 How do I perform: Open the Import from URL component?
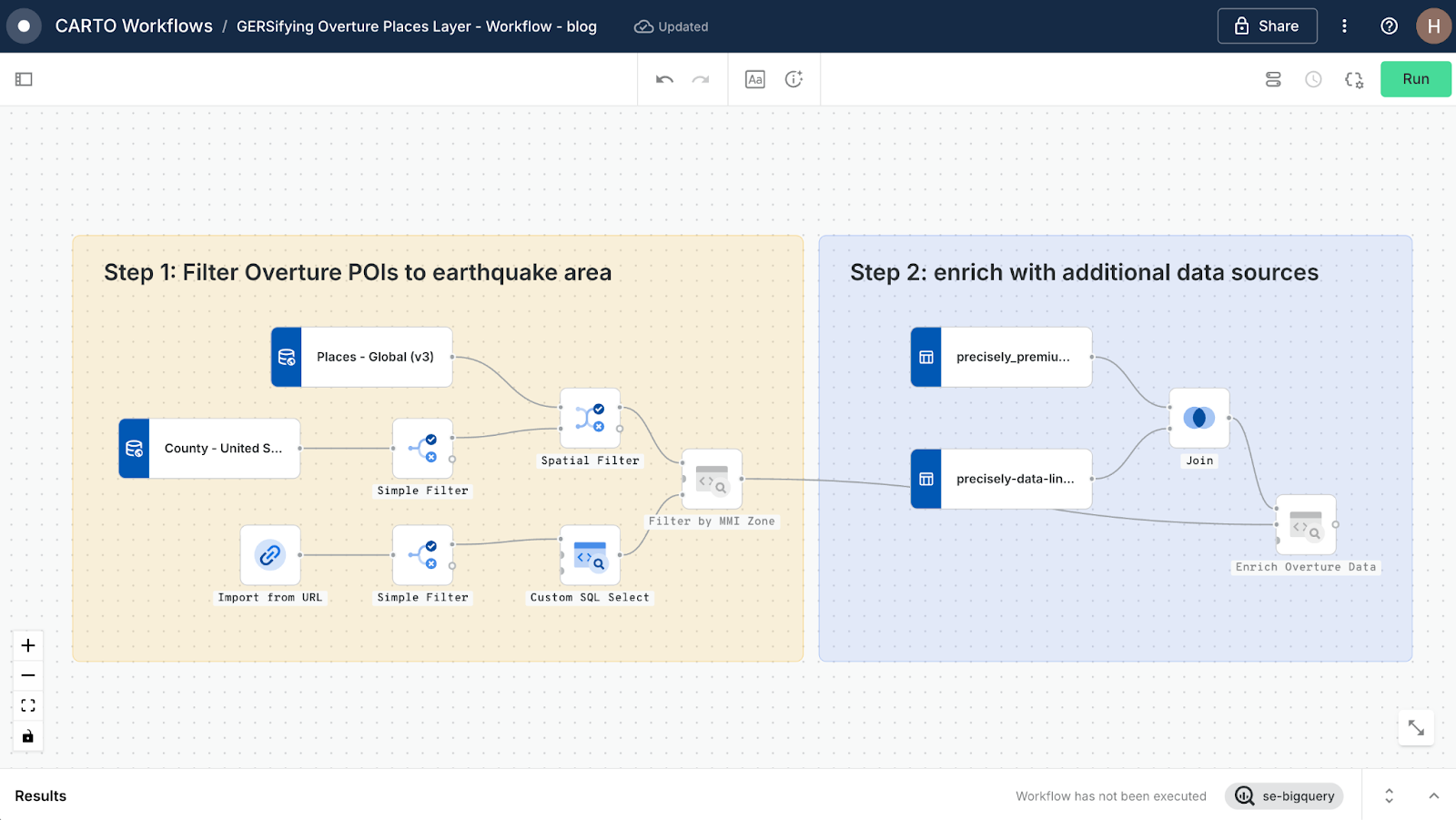269,555
